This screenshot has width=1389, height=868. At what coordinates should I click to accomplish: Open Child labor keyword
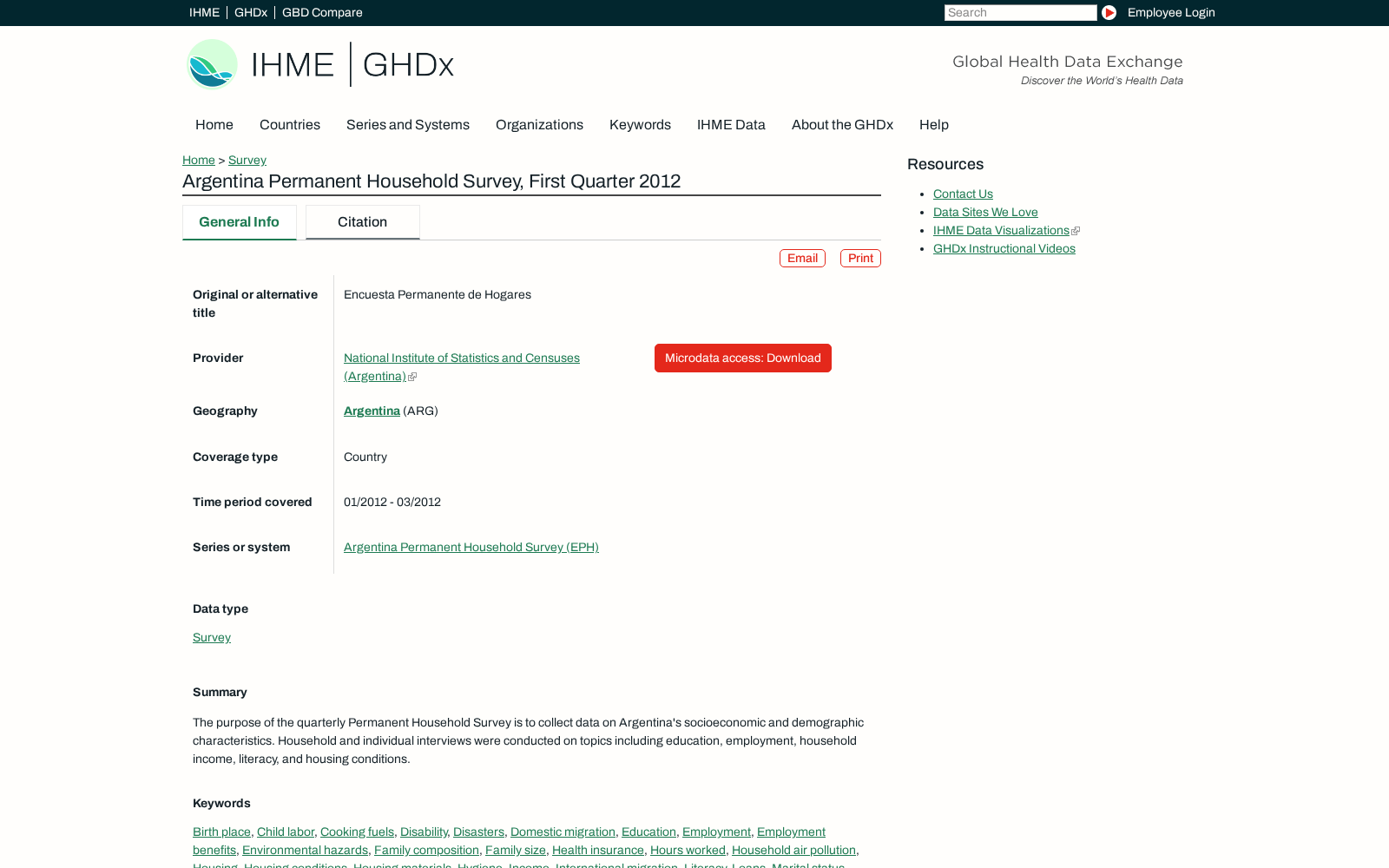coord(286,832)
